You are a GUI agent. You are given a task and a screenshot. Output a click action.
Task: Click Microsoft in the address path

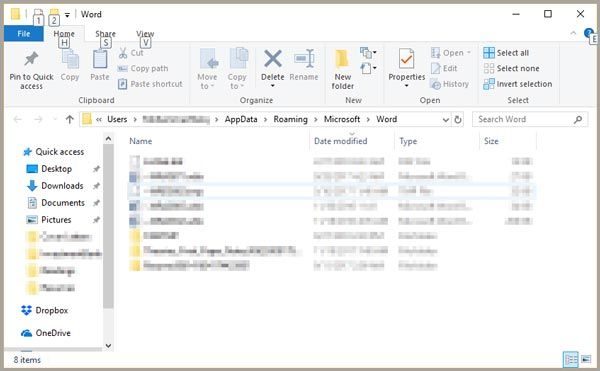tap(342, 119)
